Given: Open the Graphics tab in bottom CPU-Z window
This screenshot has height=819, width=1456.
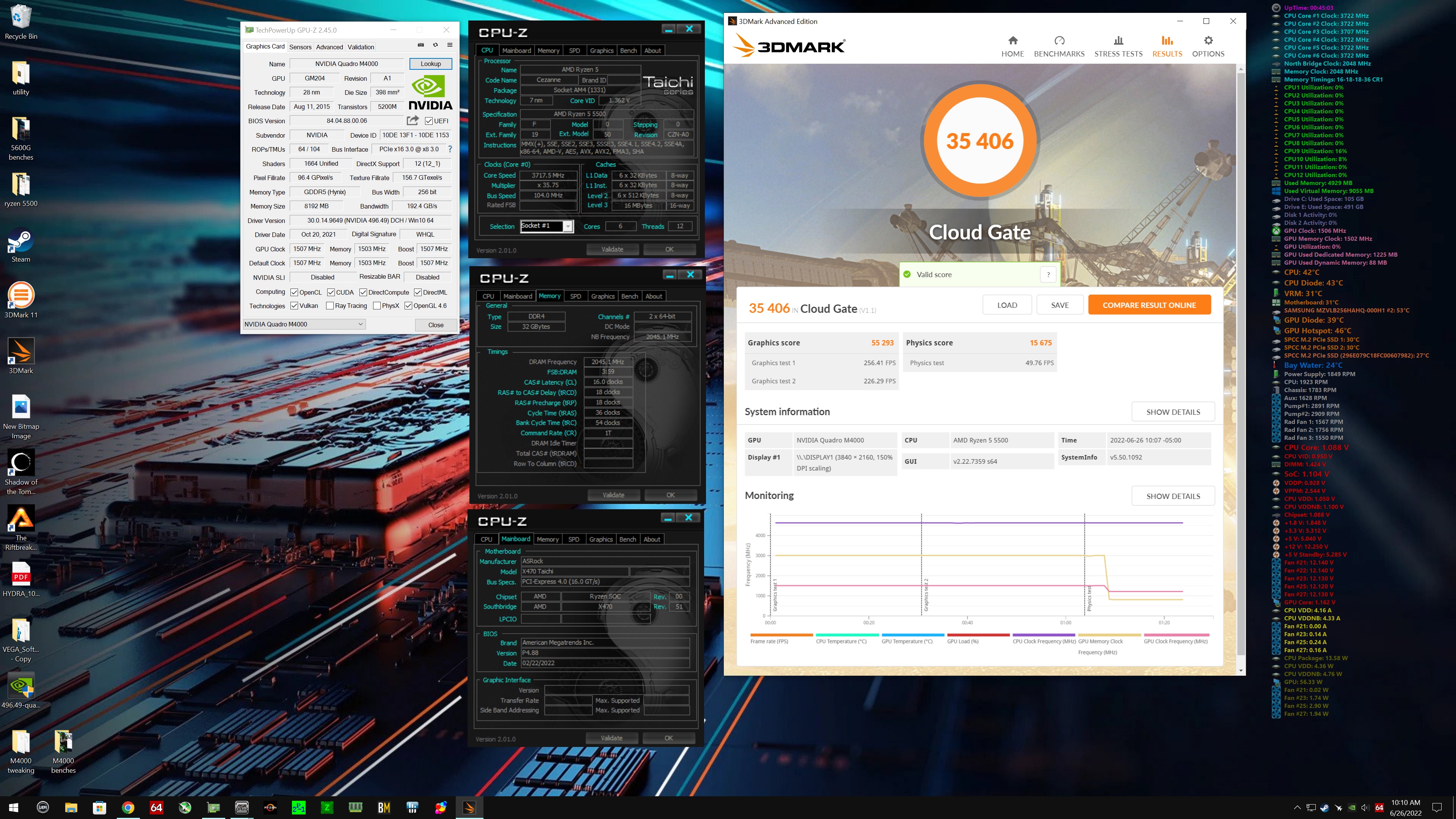Looking at the screenshot, I should pyautogui.click(x=601, y=539).
